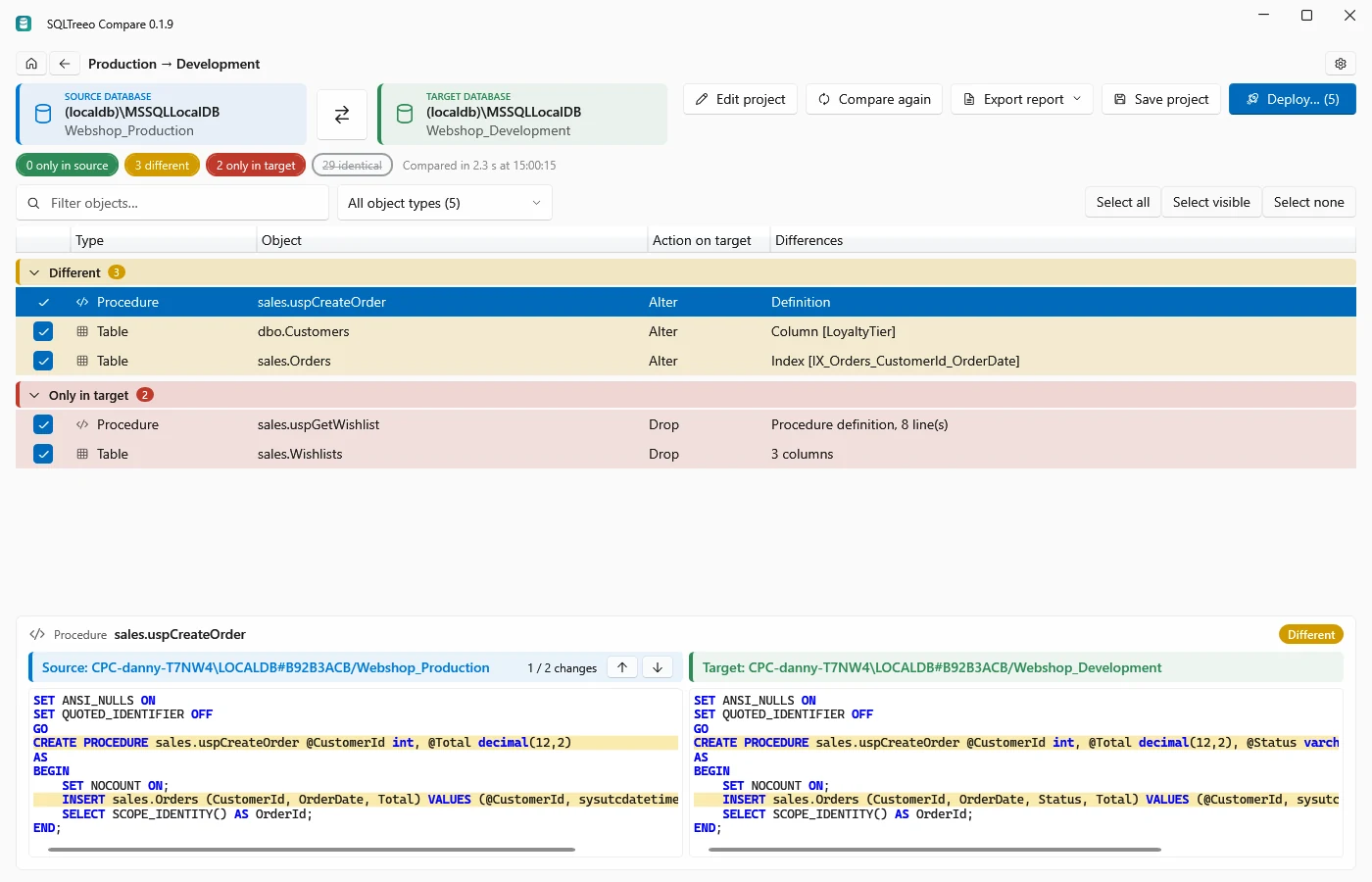The height and width of the screenshot is (882, 1372).
Task: Toggle the 2 only in target pill
Action: [x=256, y=166]
